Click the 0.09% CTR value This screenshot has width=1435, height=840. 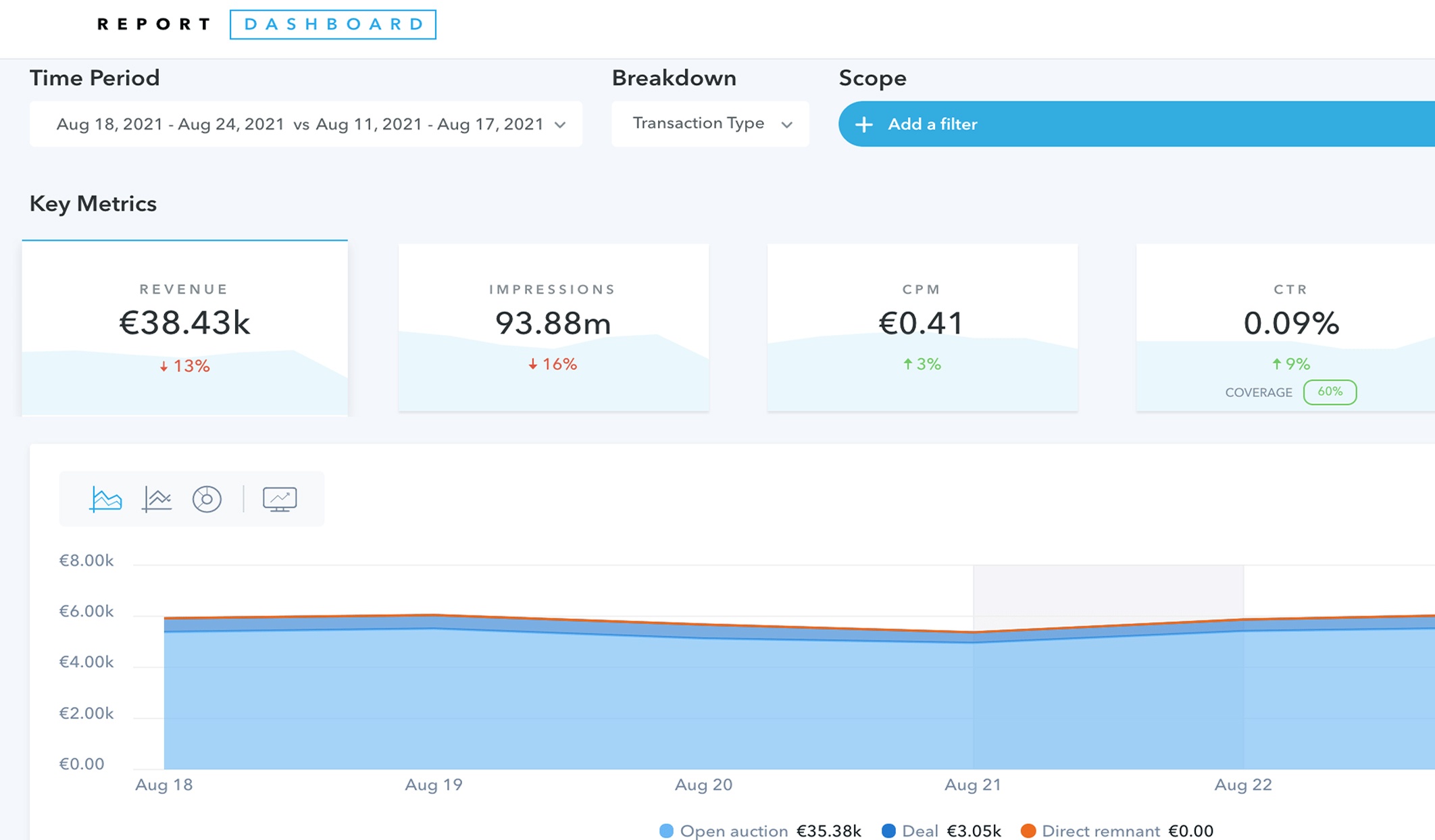[1291, 323]
